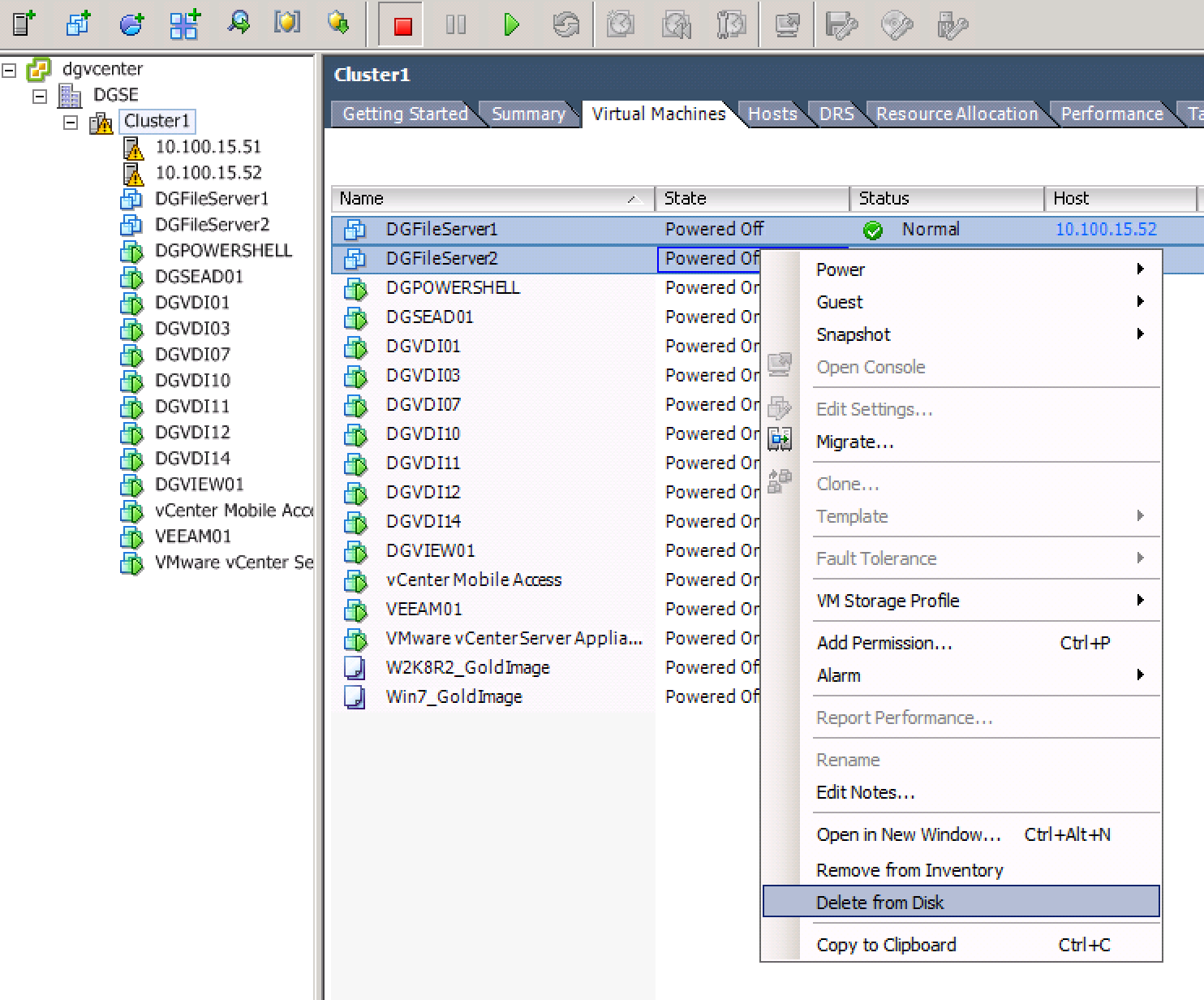This screenshot has width=1204, height=1000.
Task: Click the red Power Off toolbar button
Action: [x=402, y=26]
